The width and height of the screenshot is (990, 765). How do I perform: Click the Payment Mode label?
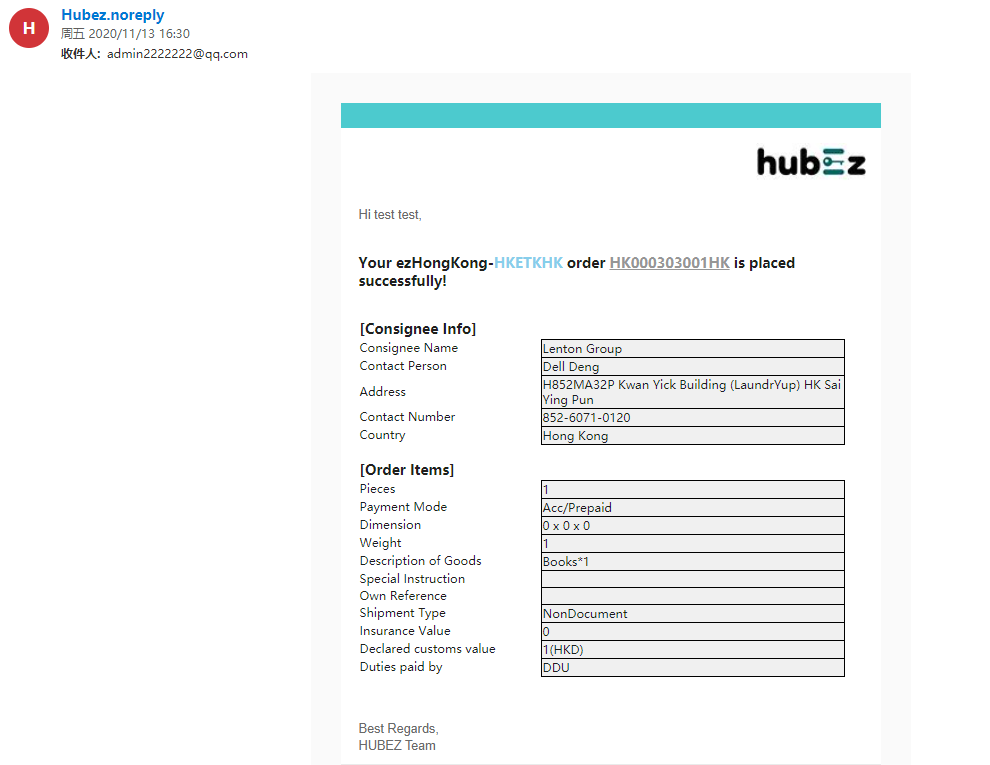(x=403, y=506)
